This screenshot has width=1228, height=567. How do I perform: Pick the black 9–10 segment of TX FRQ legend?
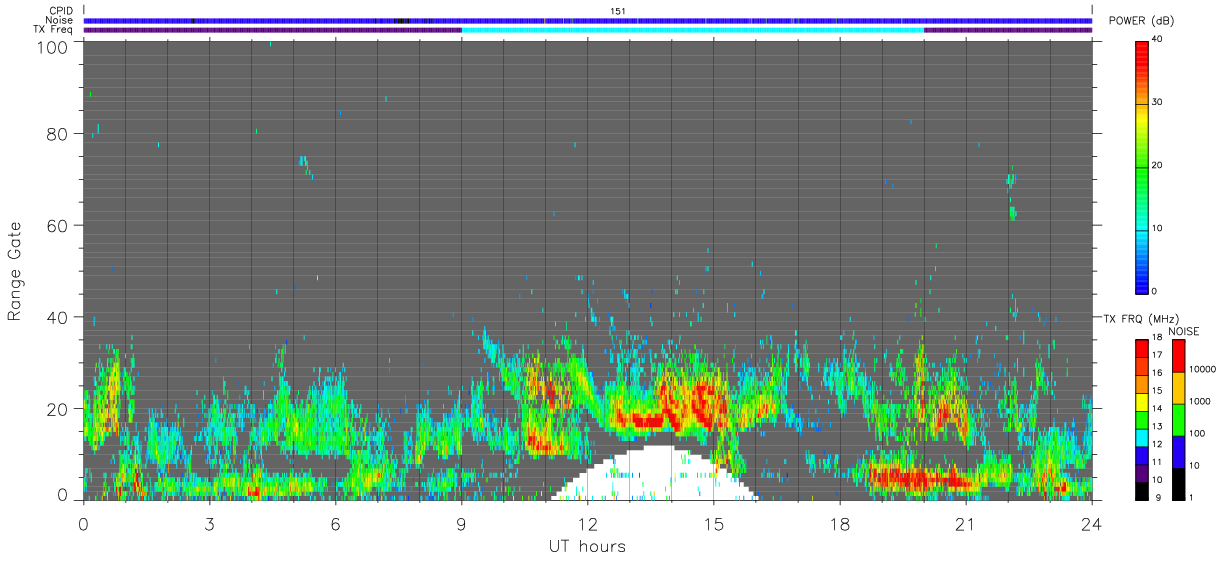click(1141, 491)
